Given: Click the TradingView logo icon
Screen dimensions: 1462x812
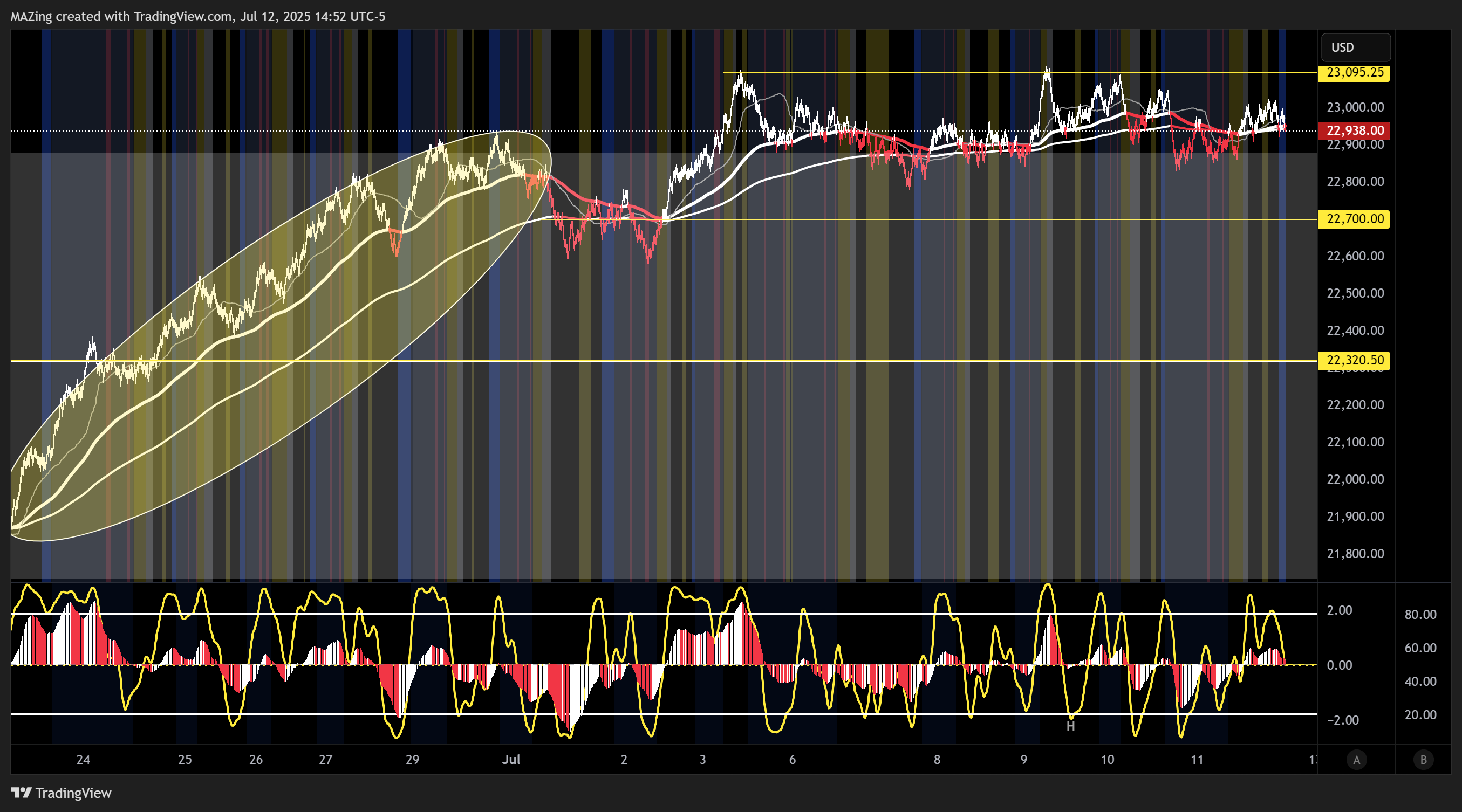Looking at the screenshot, I should [x=21, y=793].
